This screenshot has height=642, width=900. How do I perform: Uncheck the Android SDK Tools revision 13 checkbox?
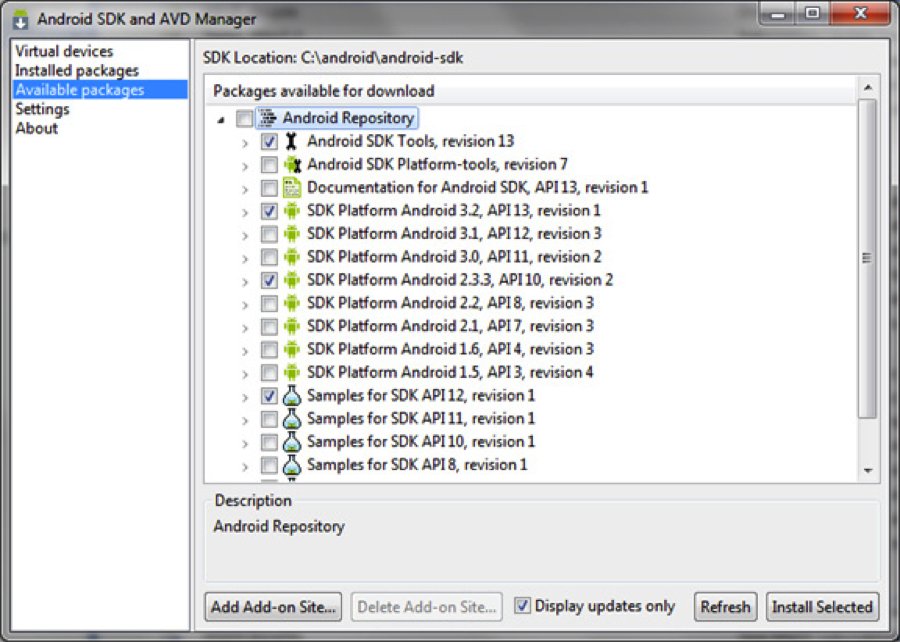coord(269,142)
